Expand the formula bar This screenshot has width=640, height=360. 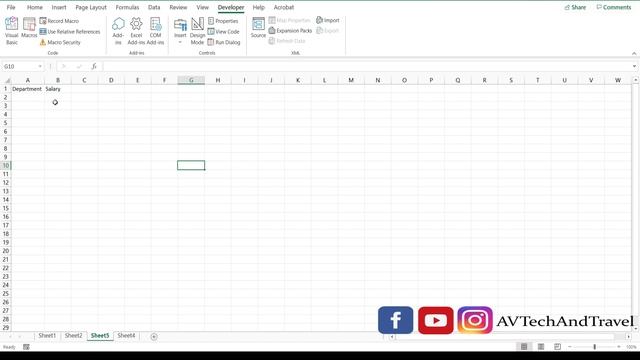(x=634, y=66)
